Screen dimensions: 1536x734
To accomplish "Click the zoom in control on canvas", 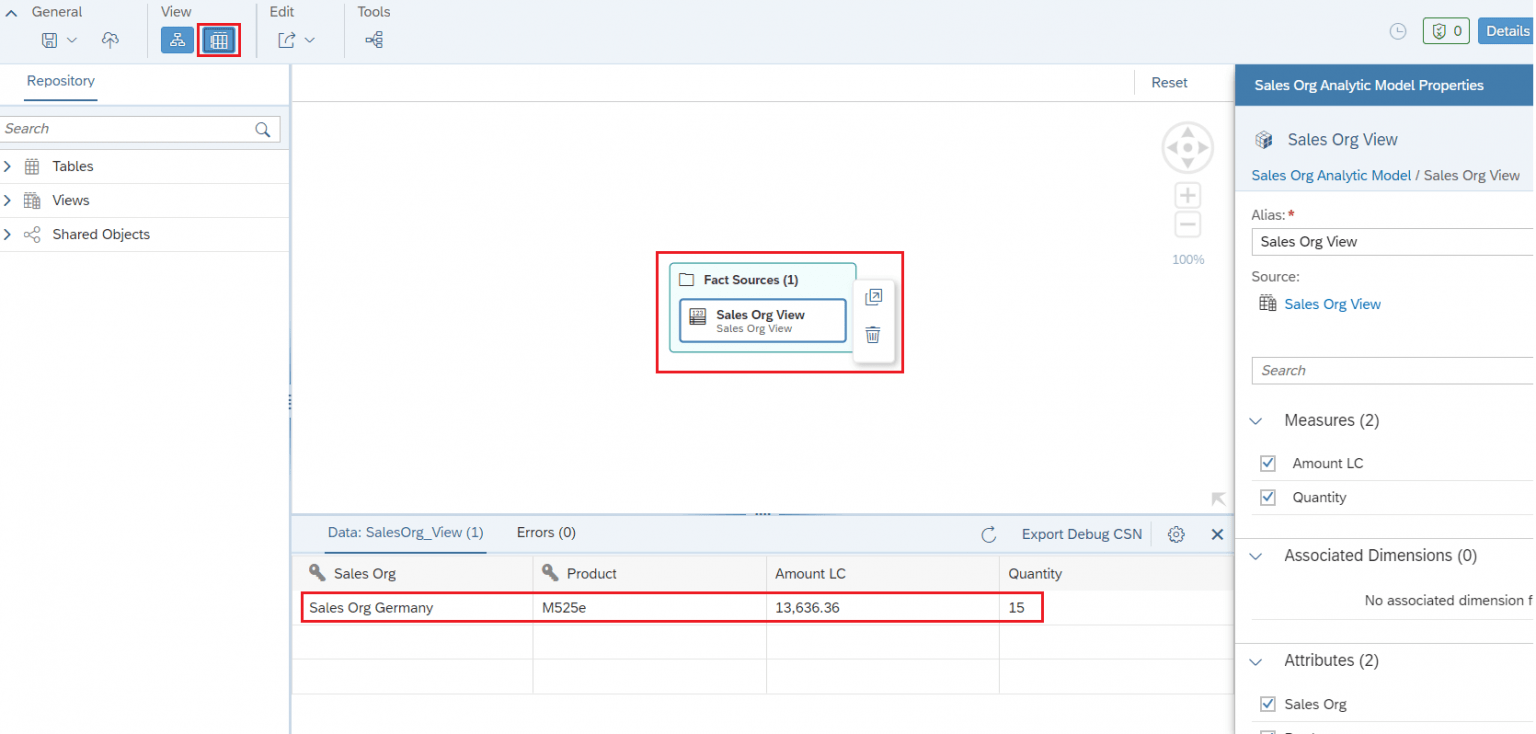I will pos(1187,195).
